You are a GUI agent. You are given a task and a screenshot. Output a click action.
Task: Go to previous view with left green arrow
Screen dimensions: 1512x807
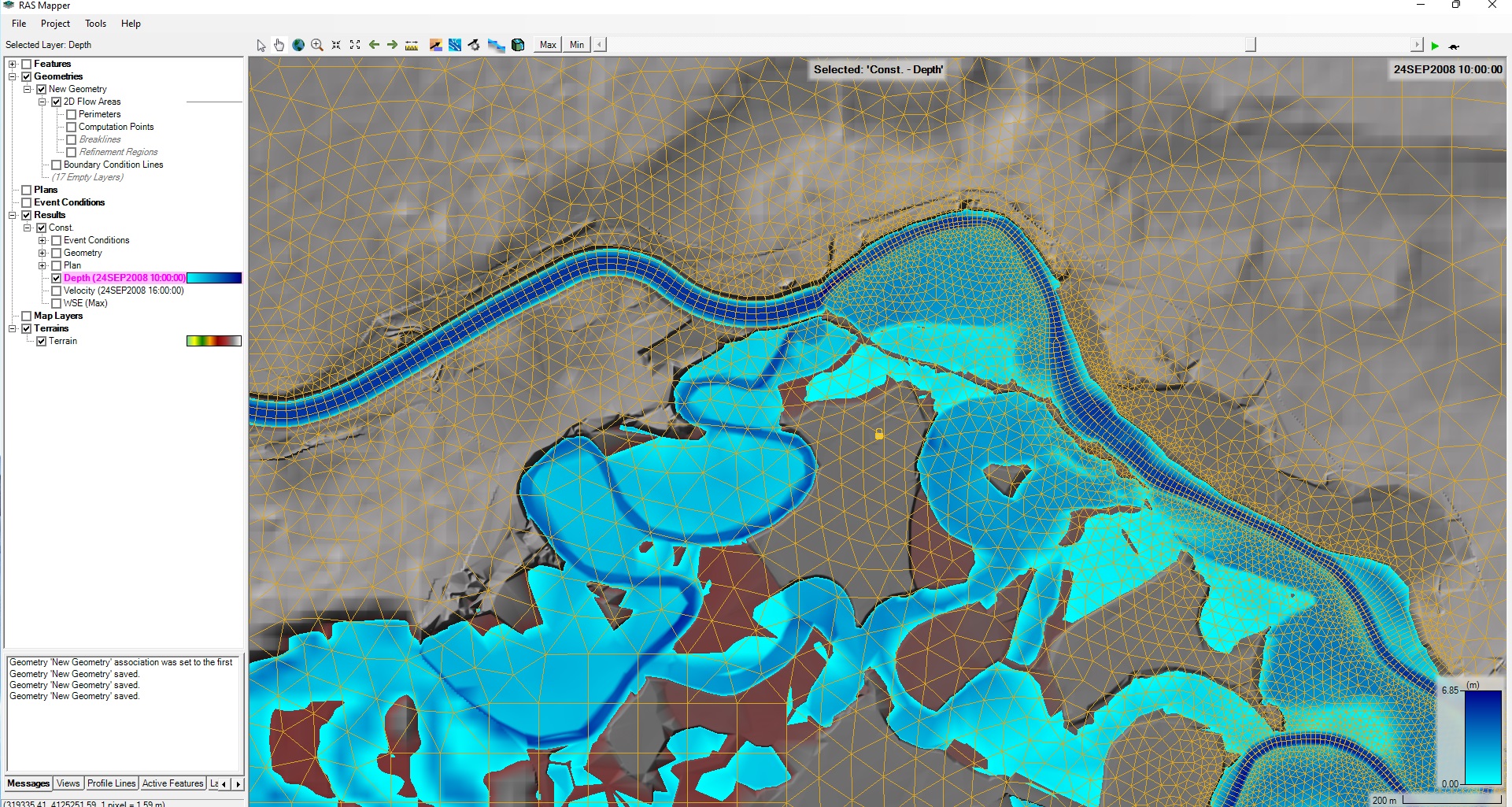coord(374,45)
